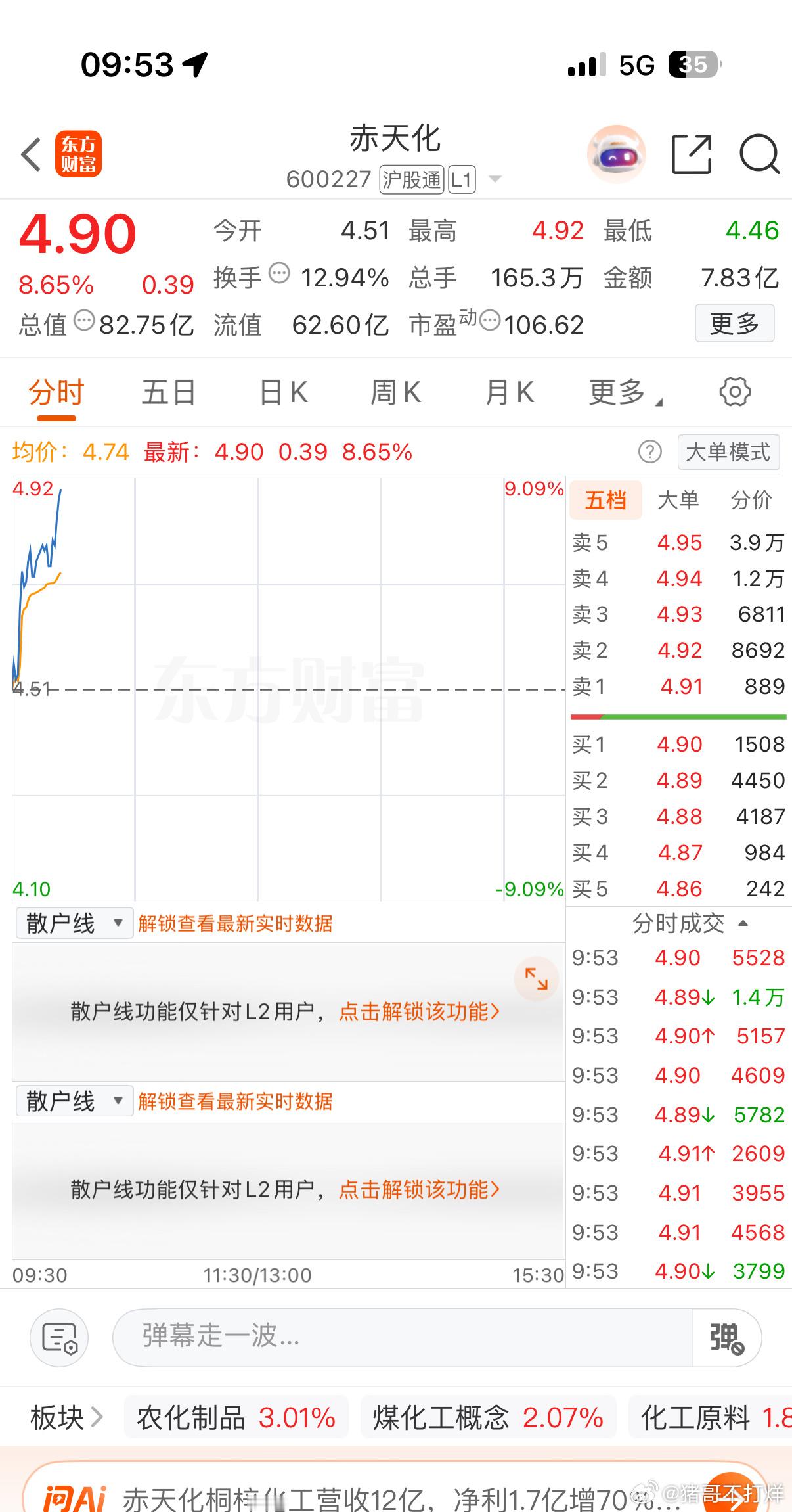Tap first 解锁查看最新实时数据 link
The image size is (792, 1512).
(x=235, y=923)
